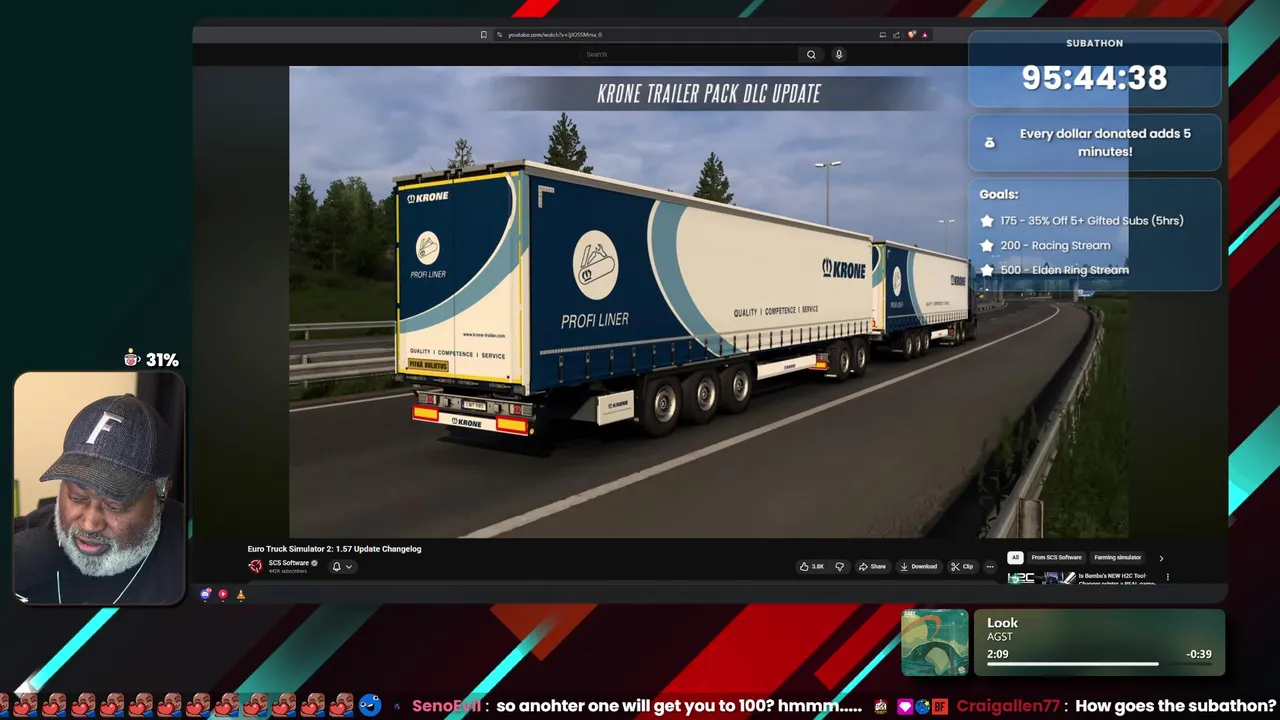Click the Racing Stream goal text
Screen dimensions: 1280x720
click(1055, 245)
